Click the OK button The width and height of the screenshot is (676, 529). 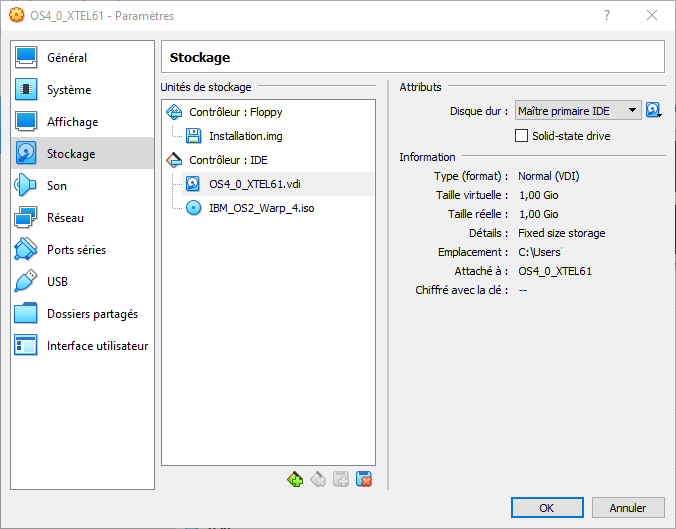point(546,508)
